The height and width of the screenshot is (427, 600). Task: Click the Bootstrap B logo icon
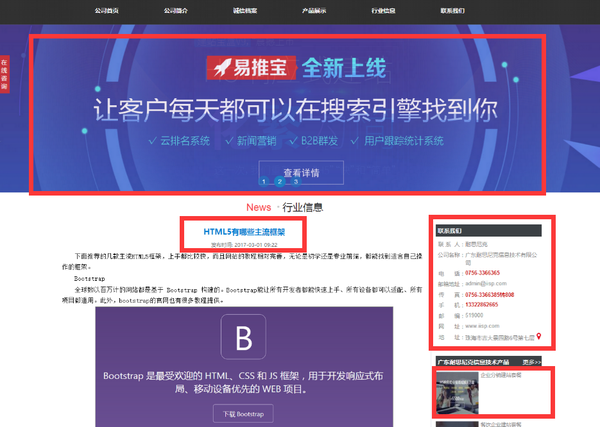(x=243, y=337)
